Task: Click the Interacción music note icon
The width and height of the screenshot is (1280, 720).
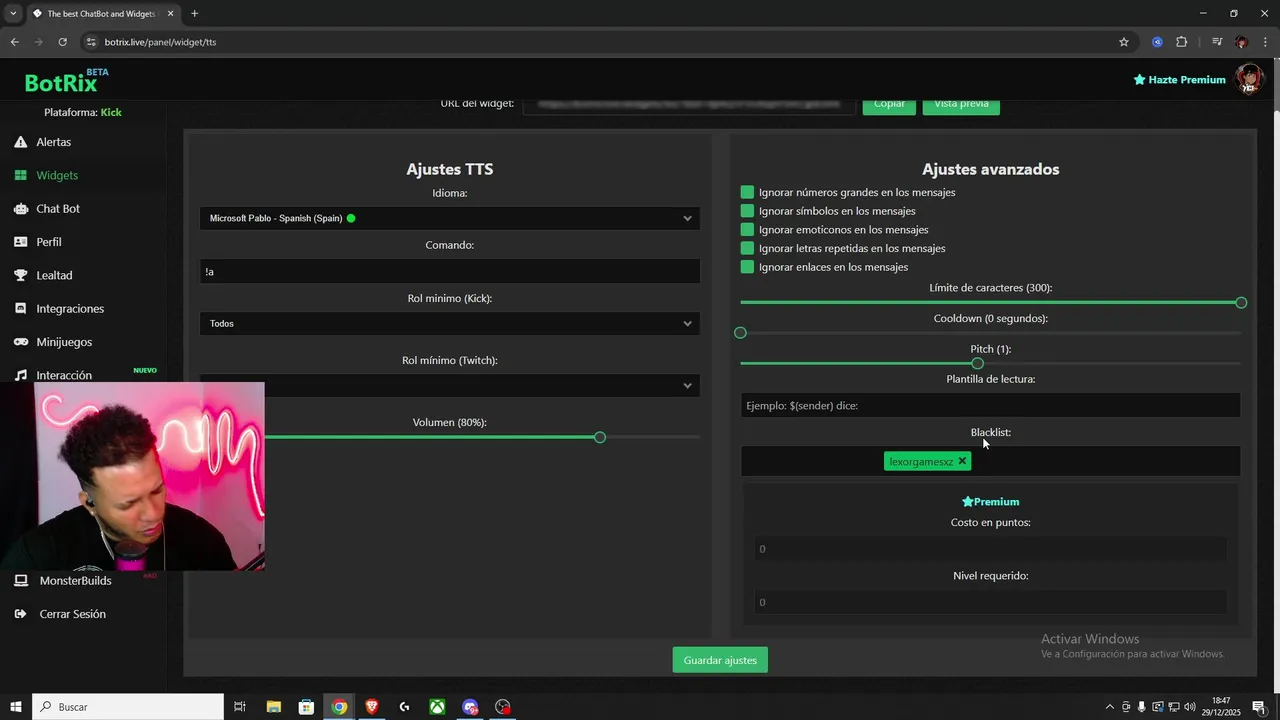Action: coord(21,375)
